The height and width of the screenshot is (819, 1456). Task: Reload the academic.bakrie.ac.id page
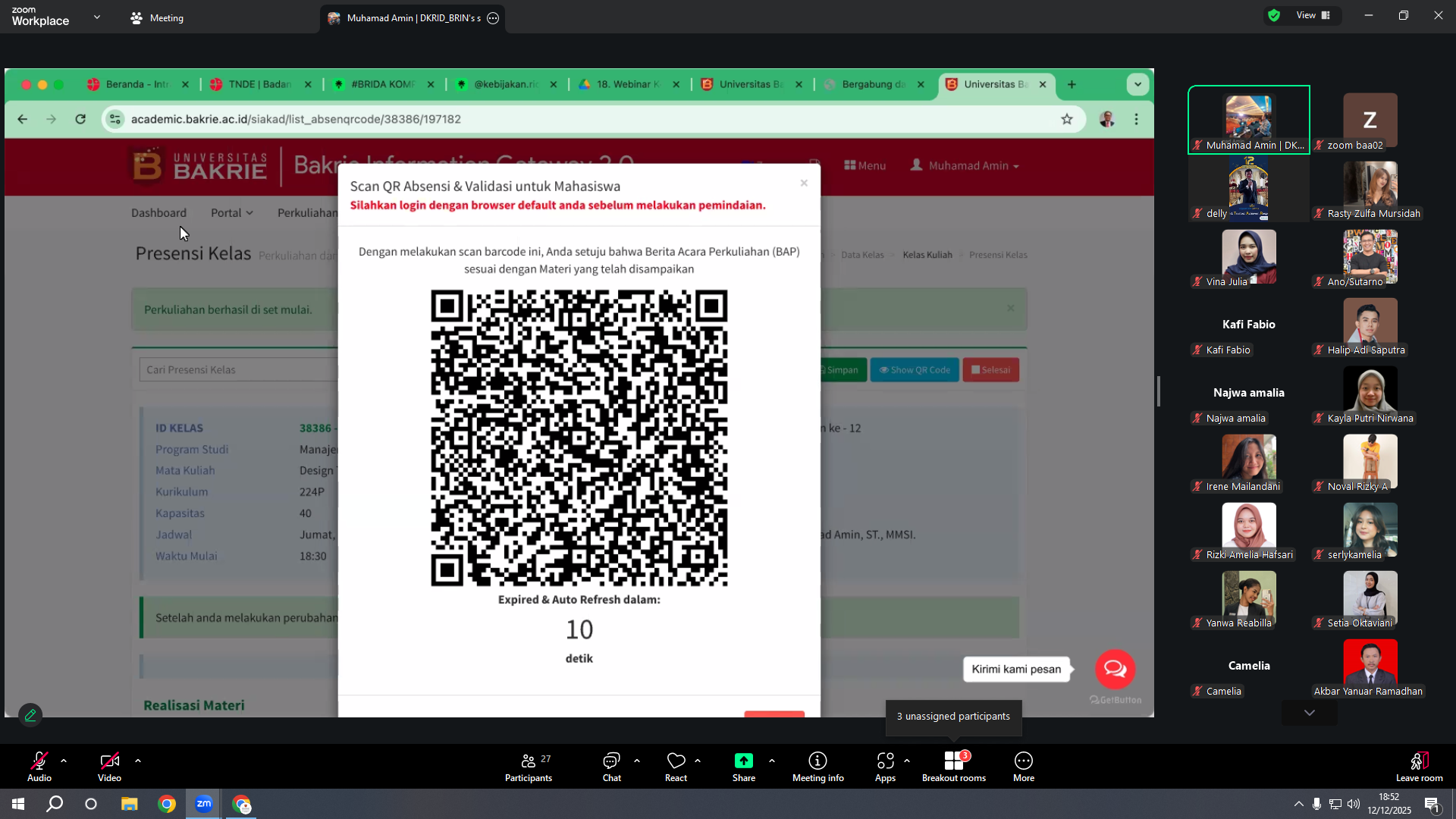[x=80, y=119]
